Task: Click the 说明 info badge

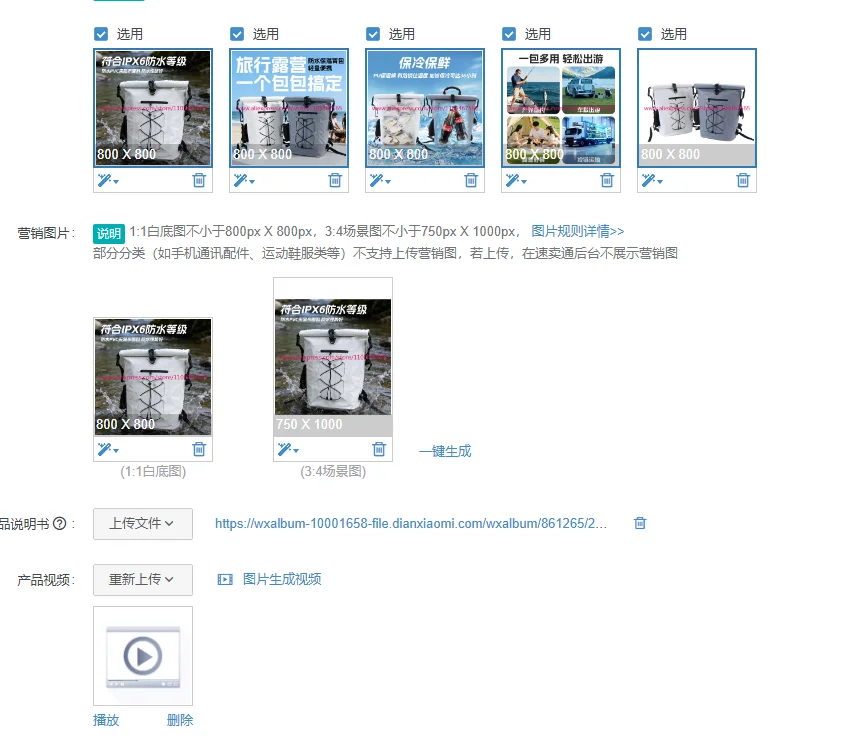Action: (109, 233)
